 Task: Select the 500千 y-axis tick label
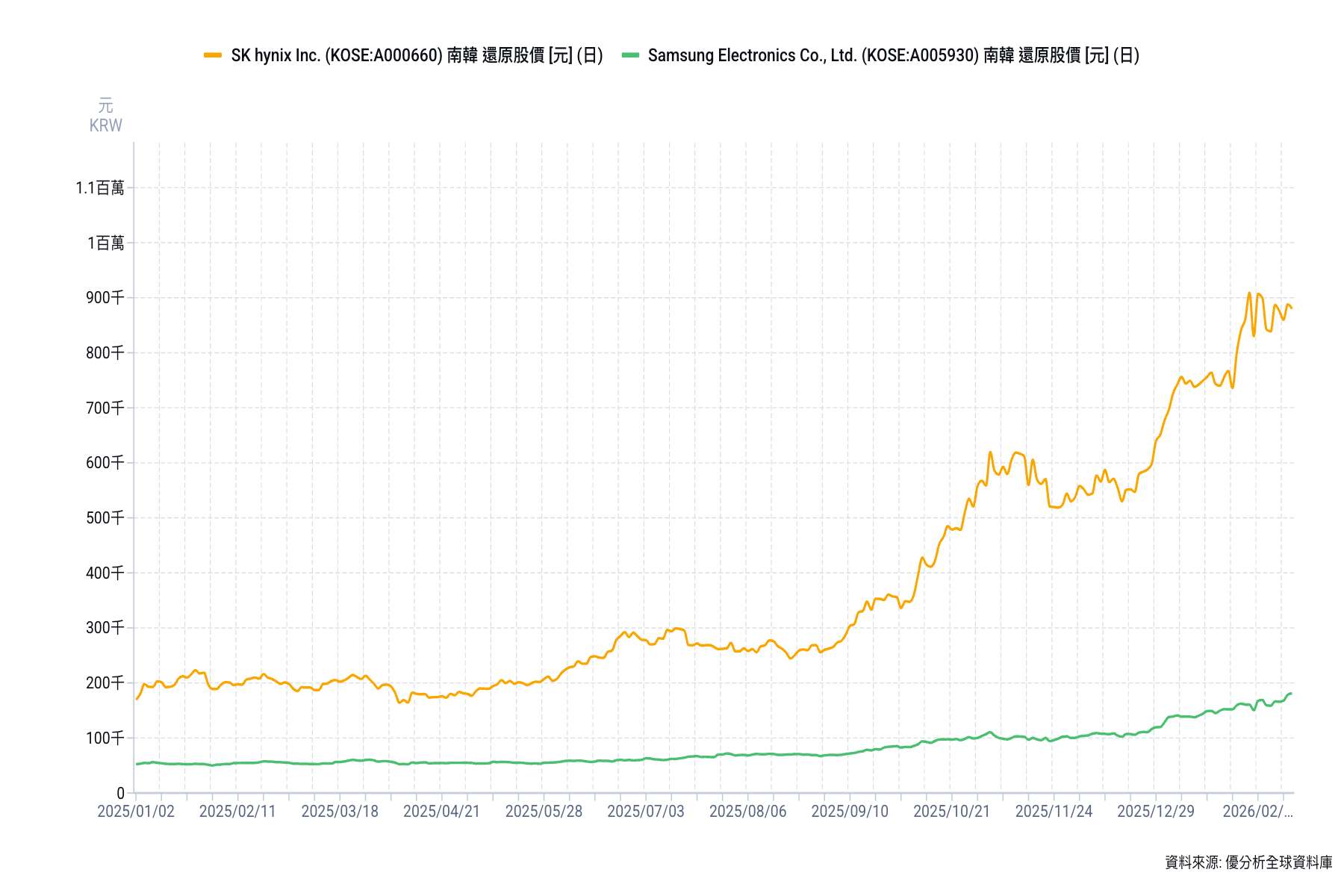(105, 518)
